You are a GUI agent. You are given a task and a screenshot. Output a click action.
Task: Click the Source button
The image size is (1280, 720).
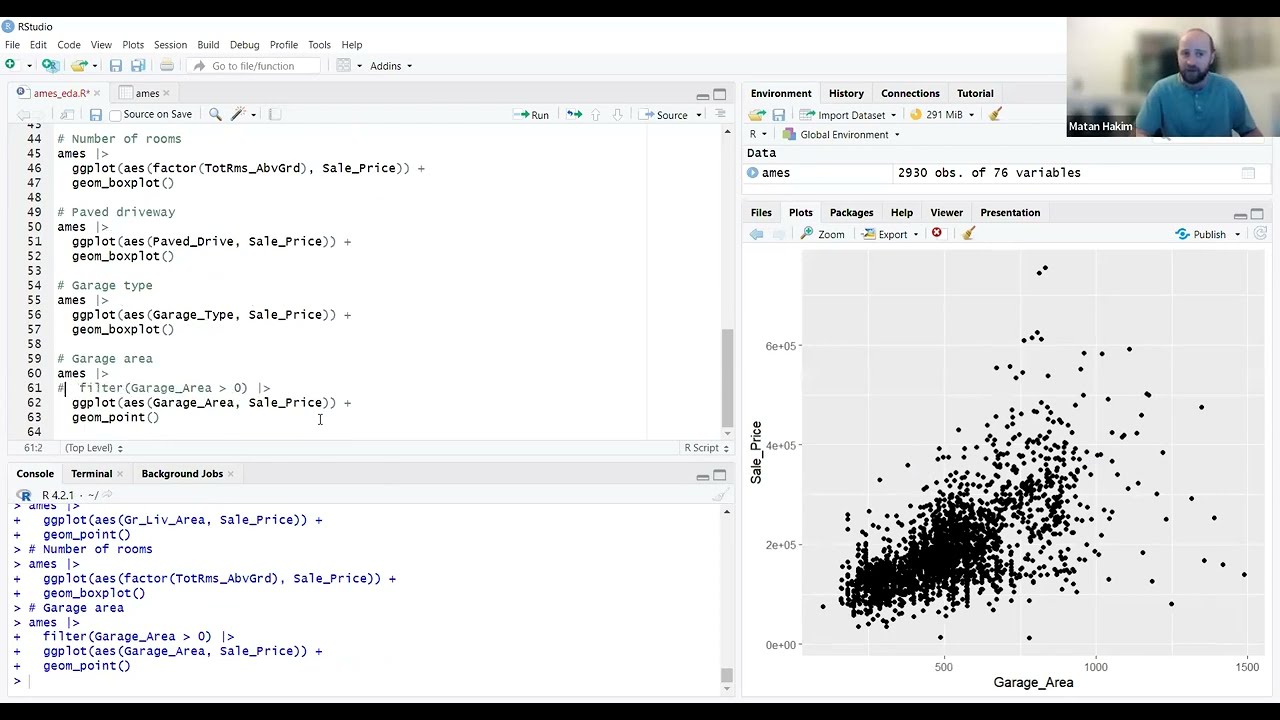tap(664, 115)
